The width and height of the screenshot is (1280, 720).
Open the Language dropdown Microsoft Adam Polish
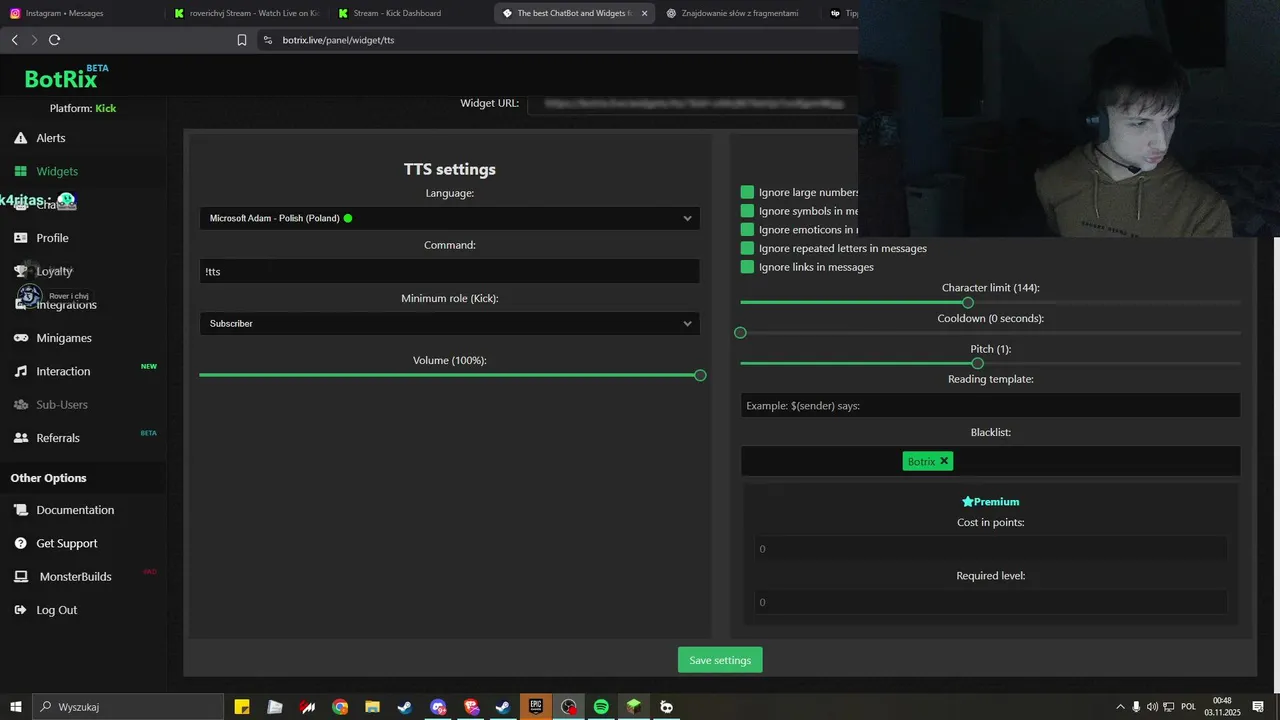[450, 218]
